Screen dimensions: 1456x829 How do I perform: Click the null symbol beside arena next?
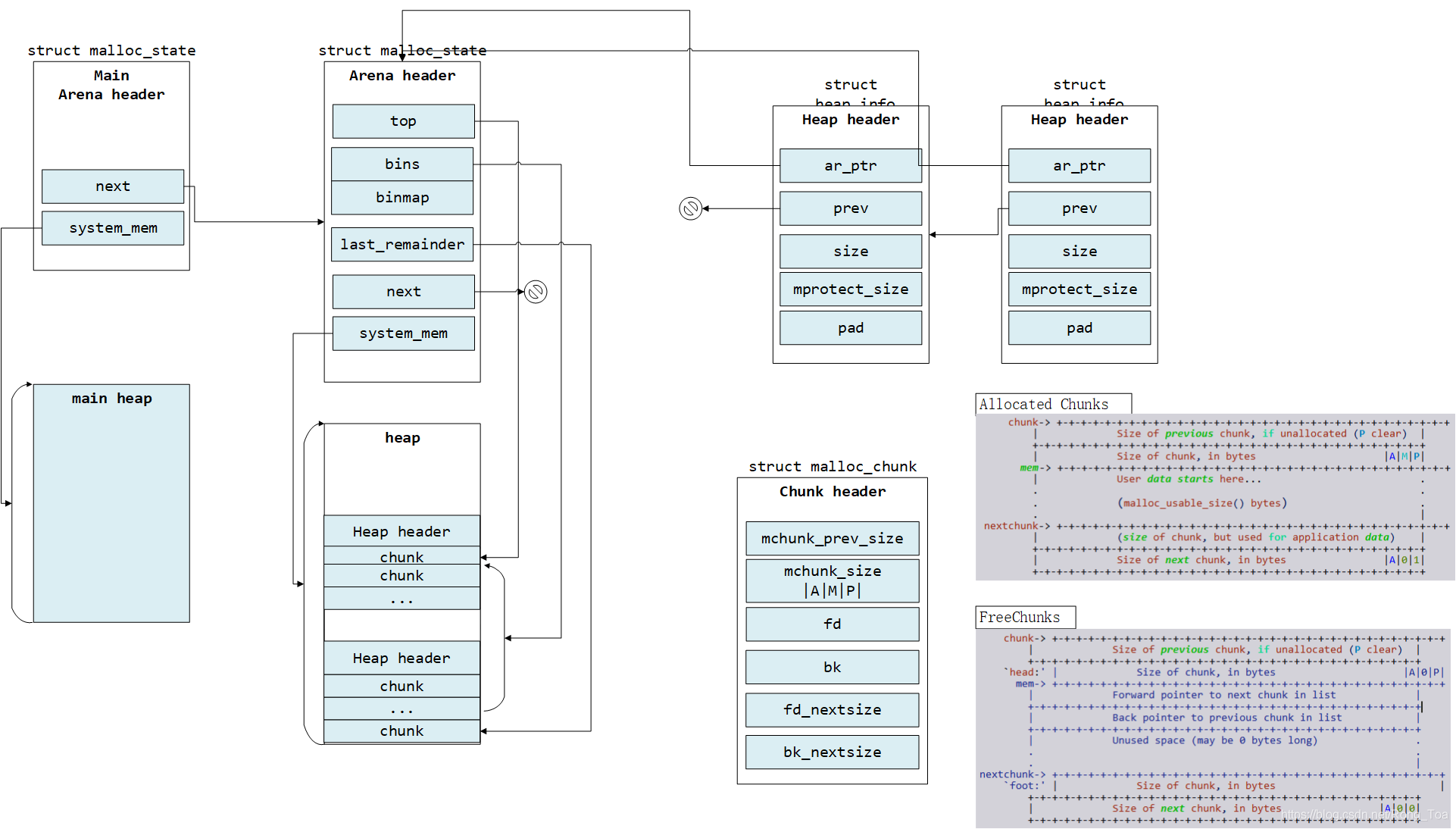pos(536,292)
